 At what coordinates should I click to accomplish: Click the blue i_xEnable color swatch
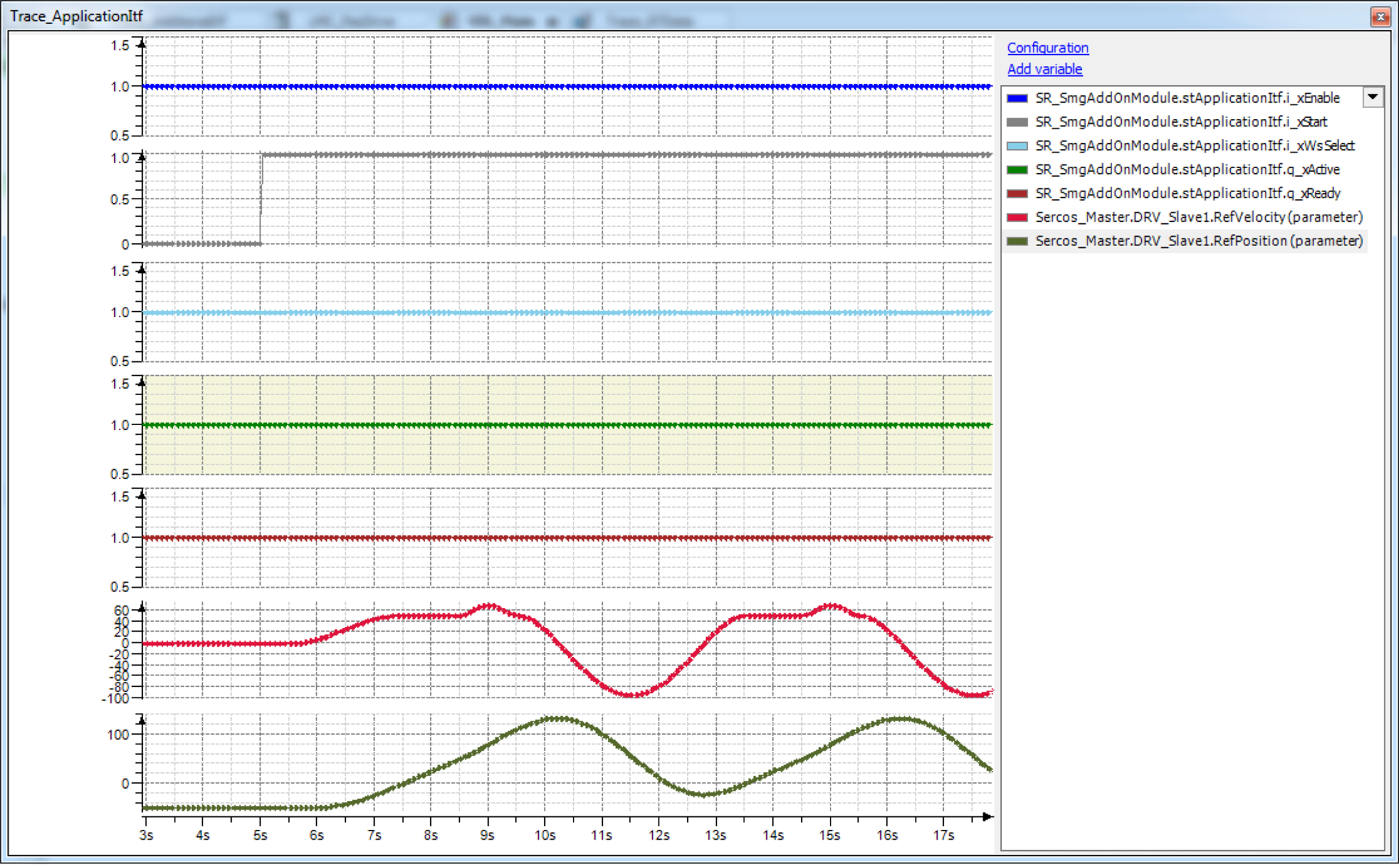(x=1017, y=98)
